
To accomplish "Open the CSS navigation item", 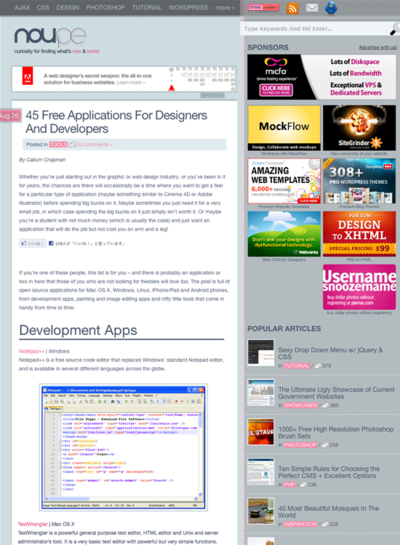I will point(43,7).
